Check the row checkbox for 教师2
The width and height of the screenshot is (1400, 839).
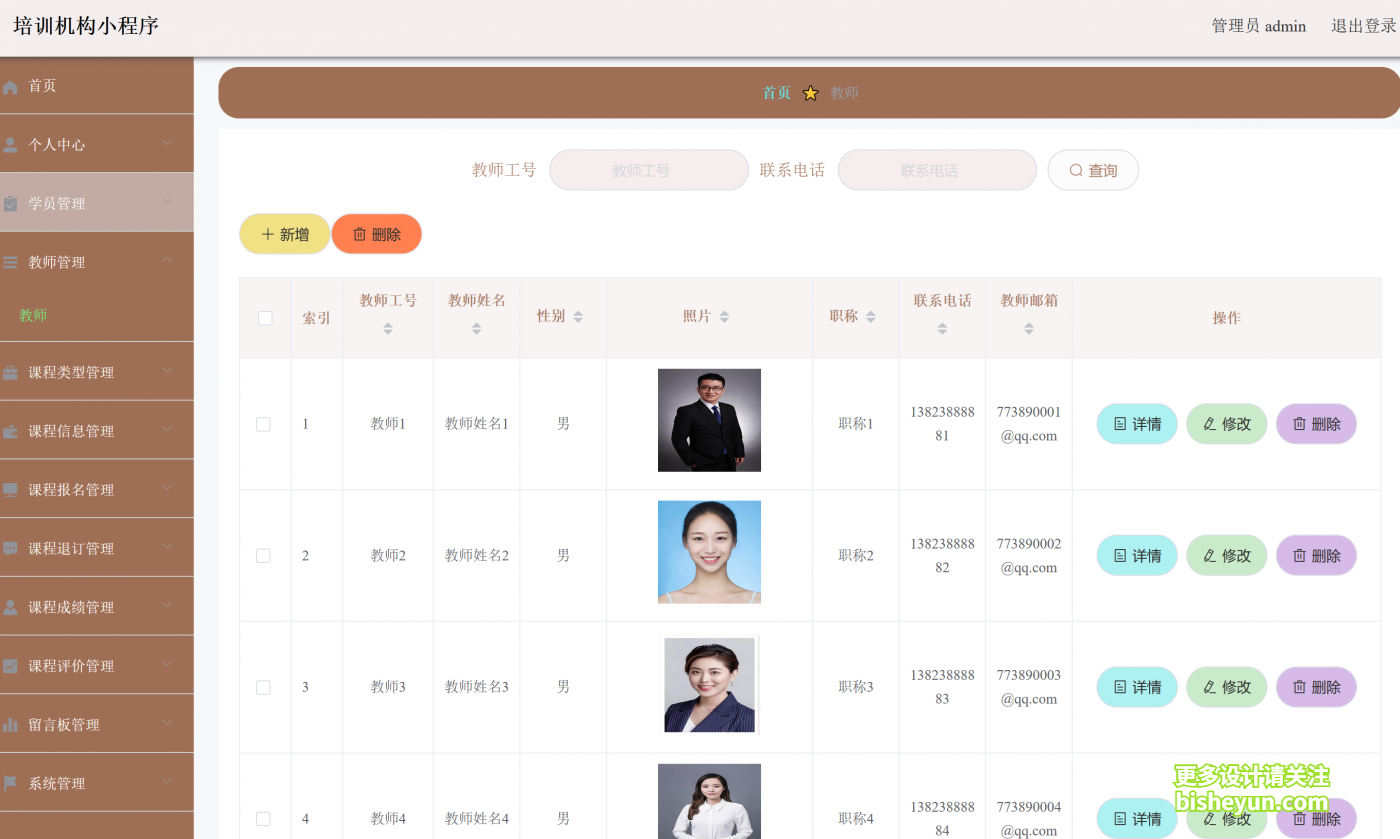[x=264, y=556]
